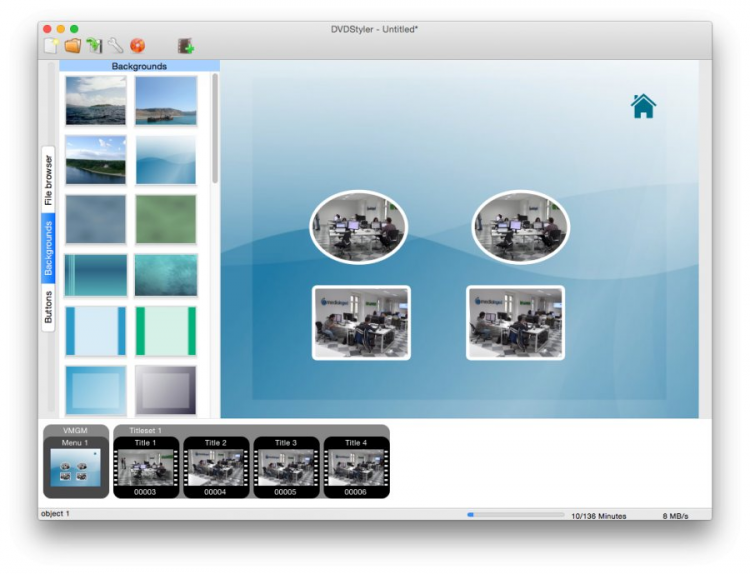Select the blurred green background thumbnail
This screenshot has height=574, width=750.
(165, 219)
